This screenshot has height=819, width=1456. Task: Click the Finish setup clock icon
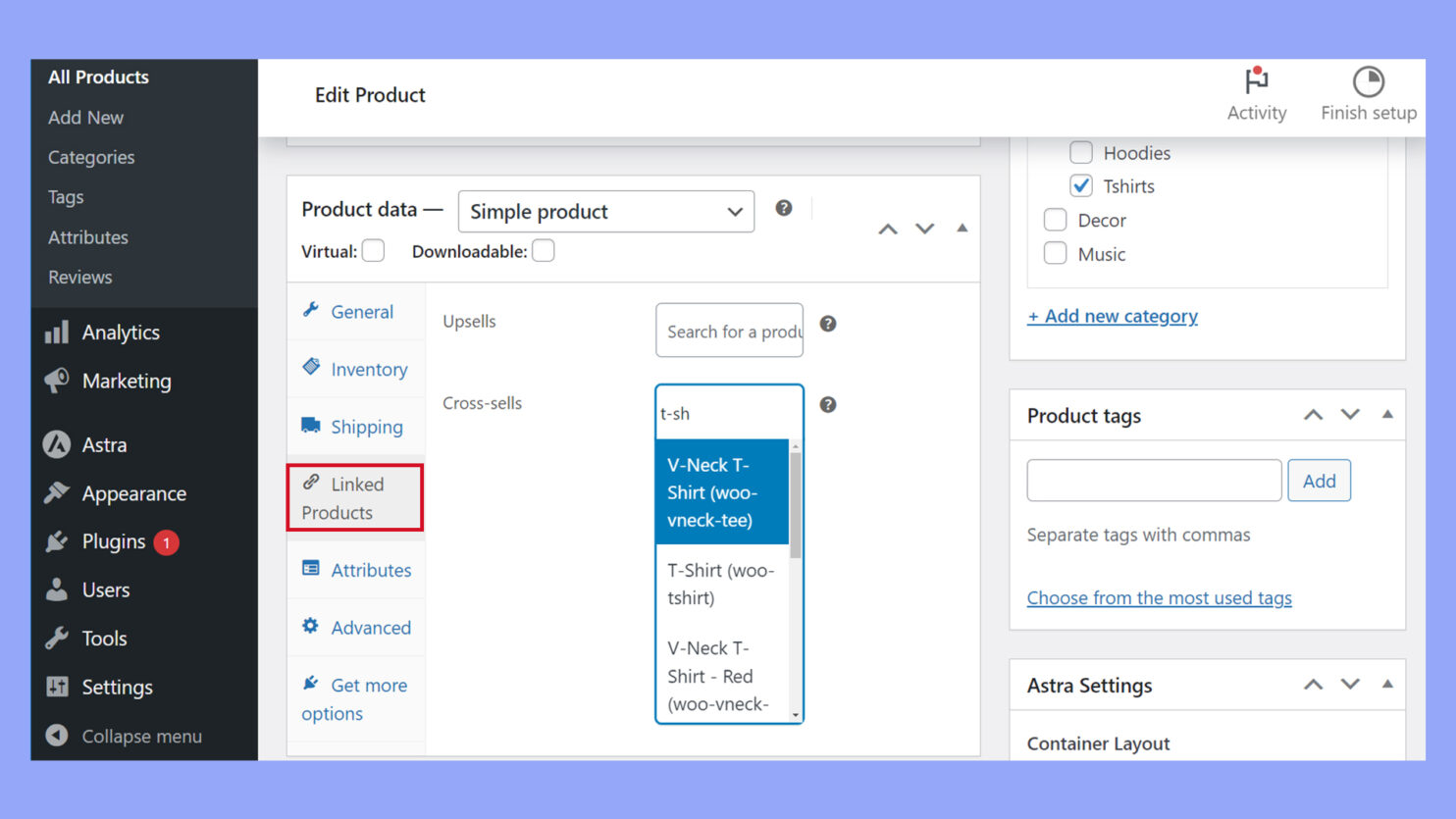pos(1368,82)
